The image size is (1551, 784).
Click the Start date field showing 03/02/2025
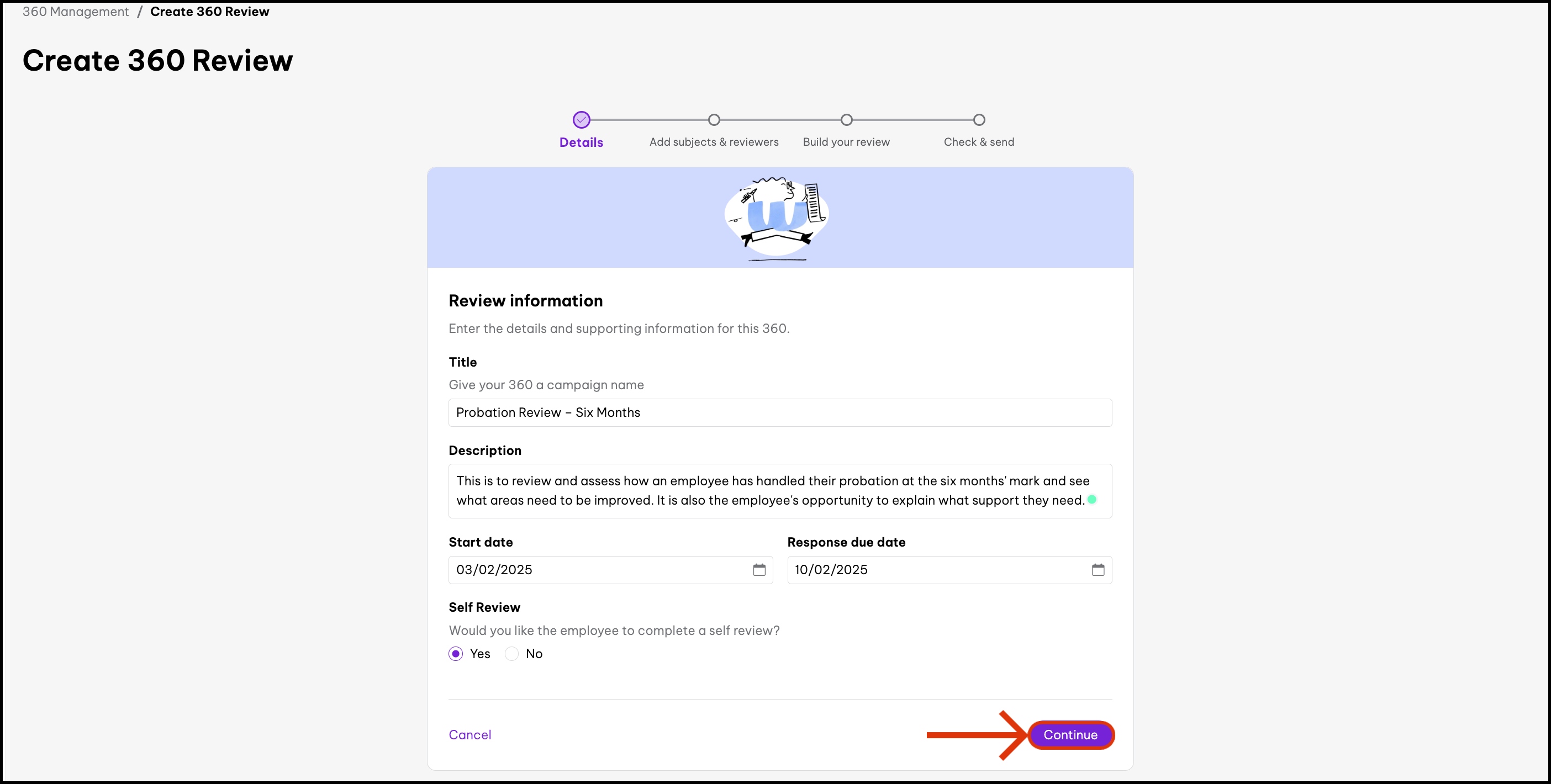[x=596, y=569]
